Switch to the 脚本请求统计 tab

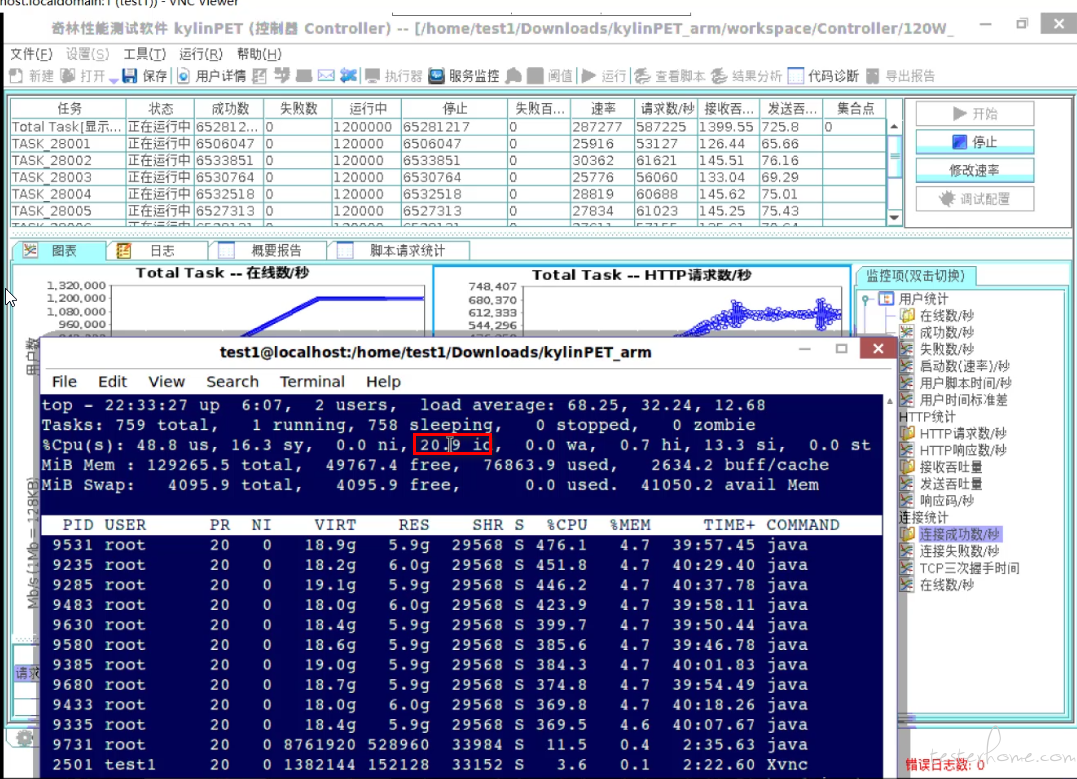(400, 251)
